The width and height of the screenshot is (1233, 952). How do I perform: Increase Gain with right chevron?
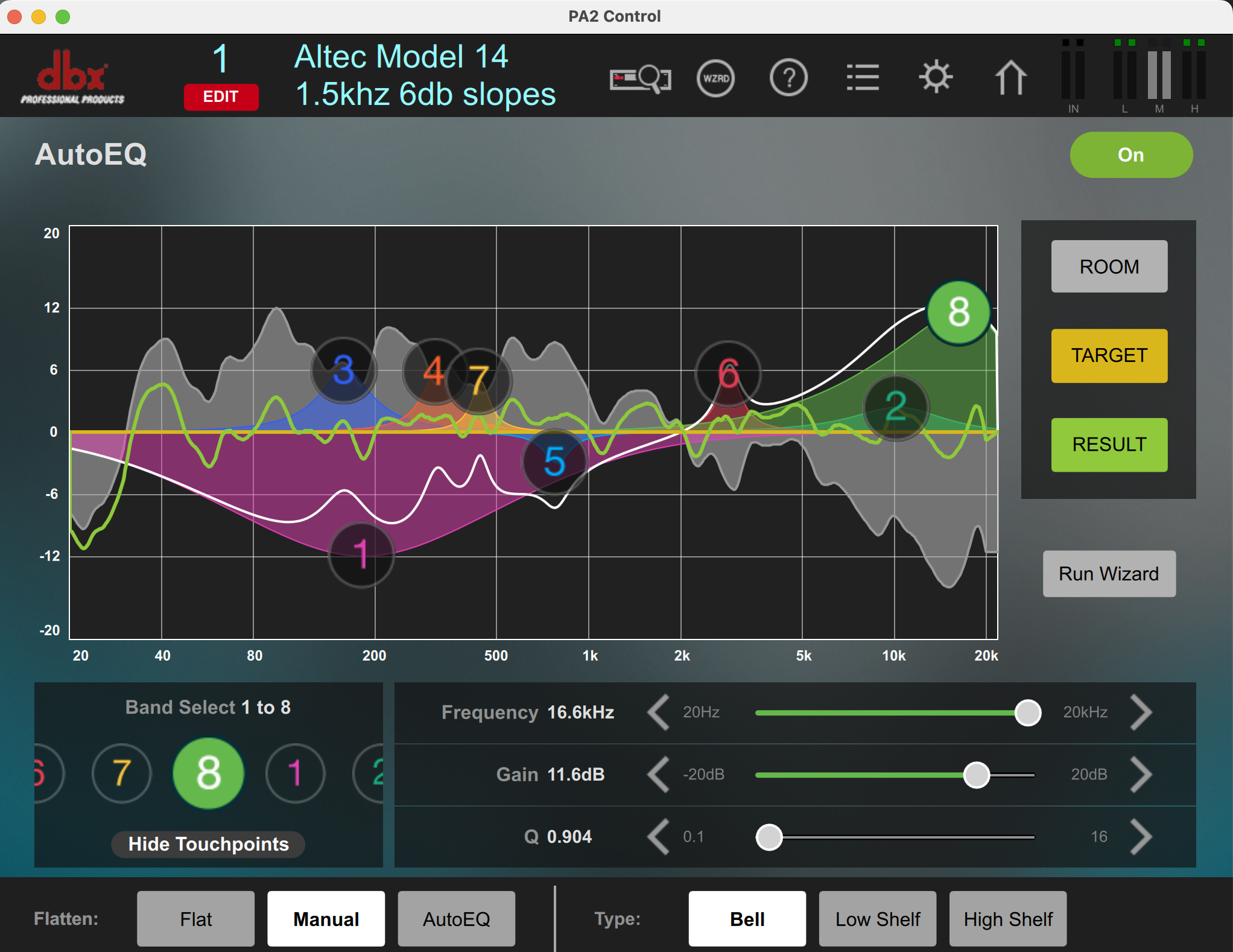pyautogui.click(x=1141, y=775)
